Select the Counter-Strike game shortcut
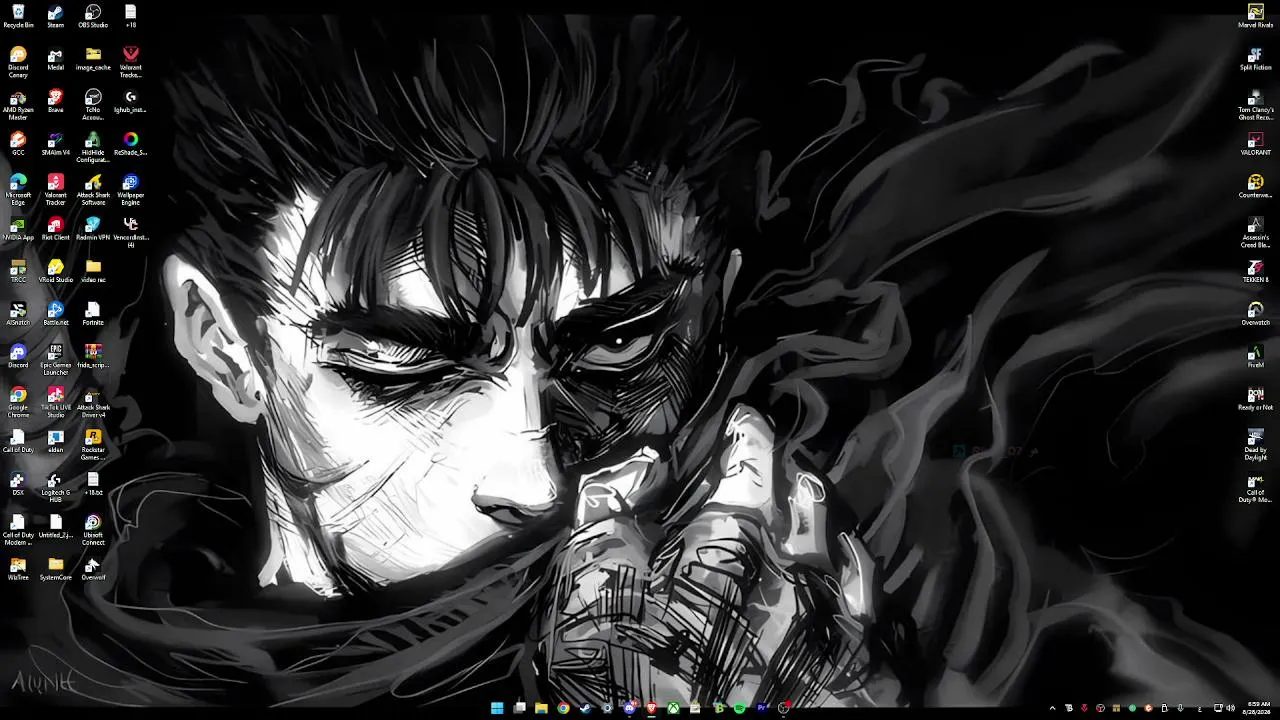Image resolution: width=1280 pixels, height=720 pixels. coord(1256,187)
